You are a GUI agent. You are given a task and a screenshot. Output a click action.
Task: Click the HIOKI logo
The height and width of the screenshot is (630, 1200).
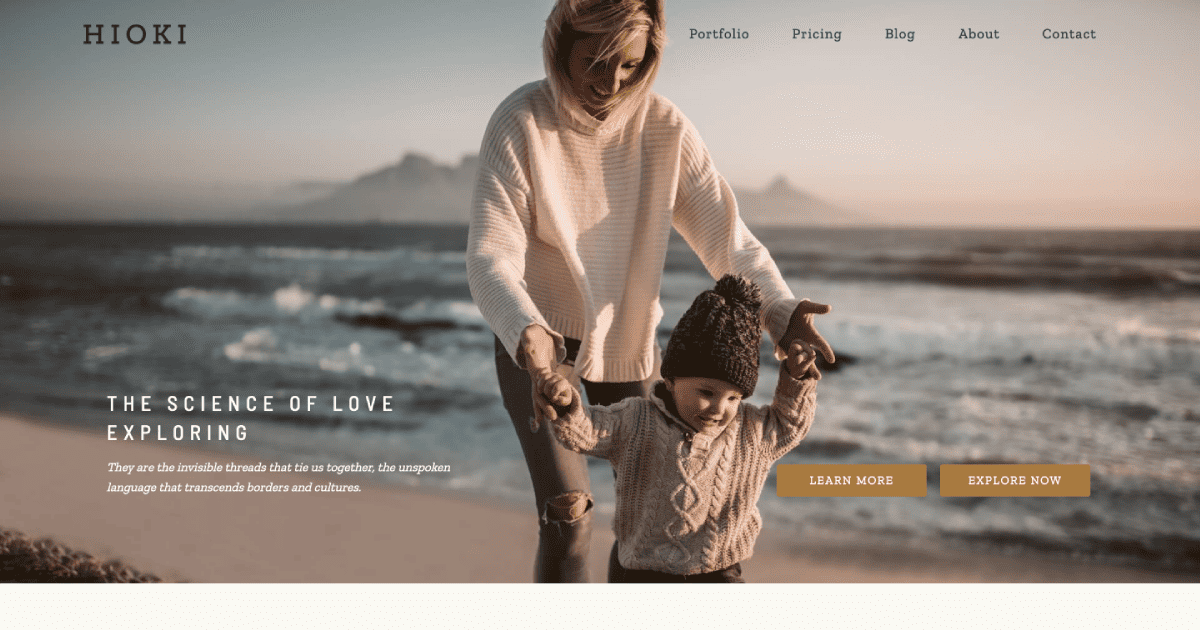click(135, 34)
